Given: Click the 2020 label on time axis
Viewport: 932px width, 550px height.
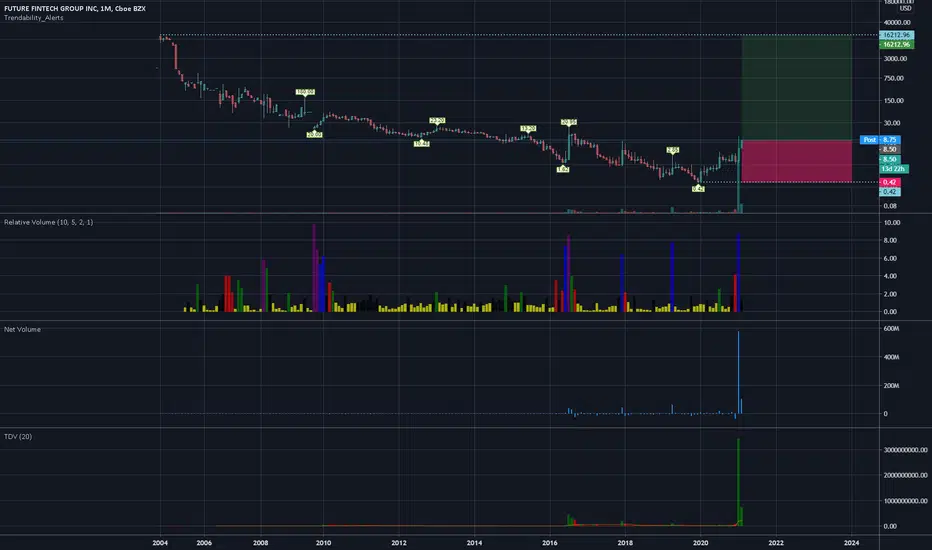Looking at the screenshot, I should click(x=700, y=542).
